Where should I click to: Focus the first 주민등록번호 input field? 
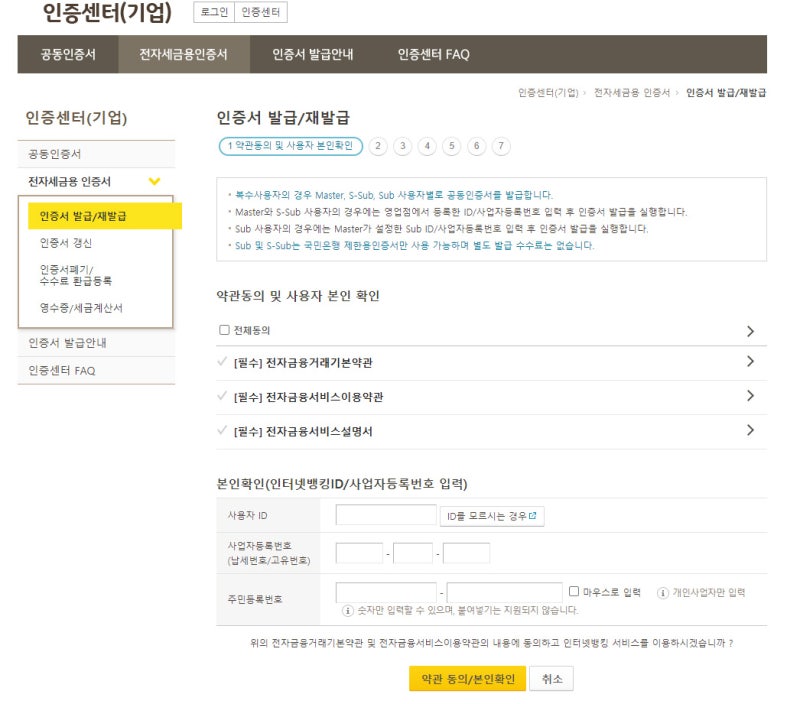(386, 593)
